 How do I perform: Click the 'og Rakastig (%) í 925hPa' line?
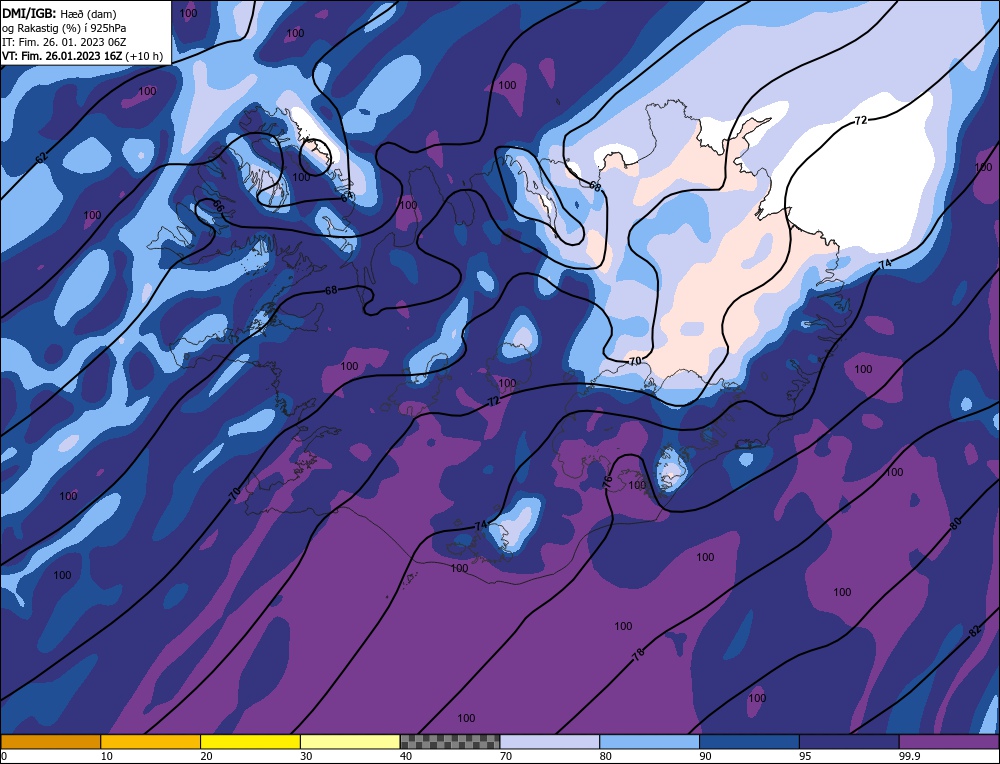[x=64, y=28]
